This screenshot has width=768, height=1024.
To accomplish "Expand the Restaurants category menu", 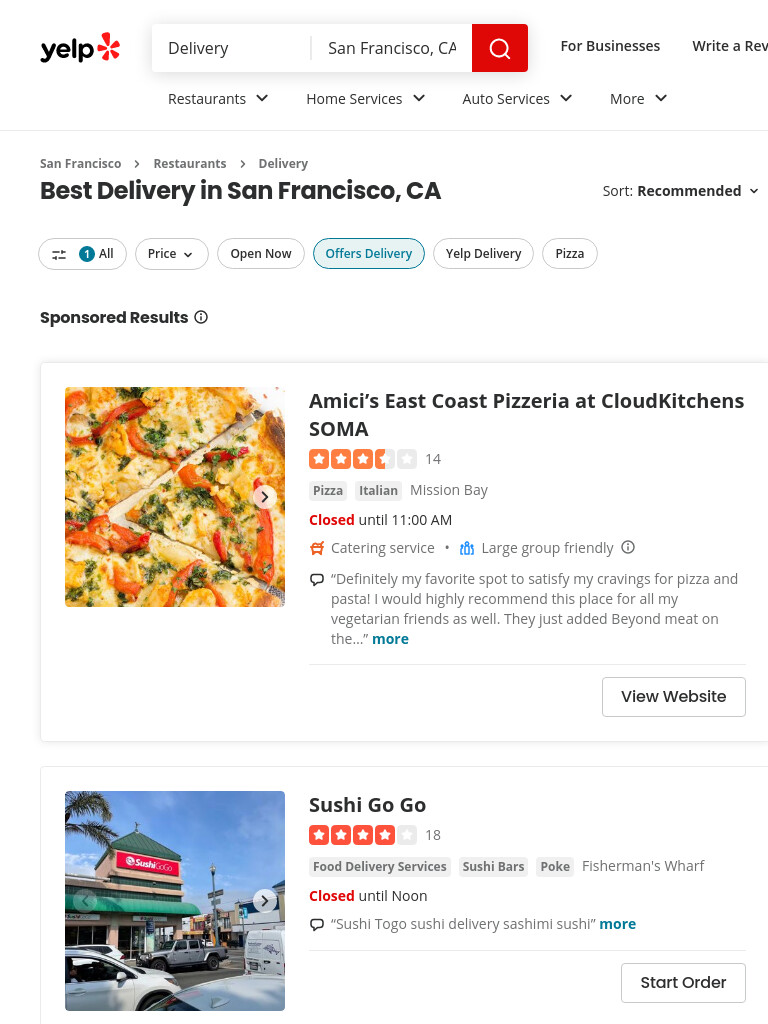I will coord(218,99).
